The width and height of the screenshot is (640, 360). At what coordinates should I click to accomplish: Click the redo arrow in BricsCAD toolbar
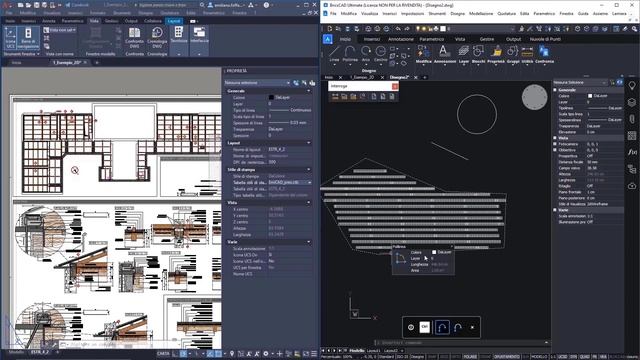pos(407,29)
